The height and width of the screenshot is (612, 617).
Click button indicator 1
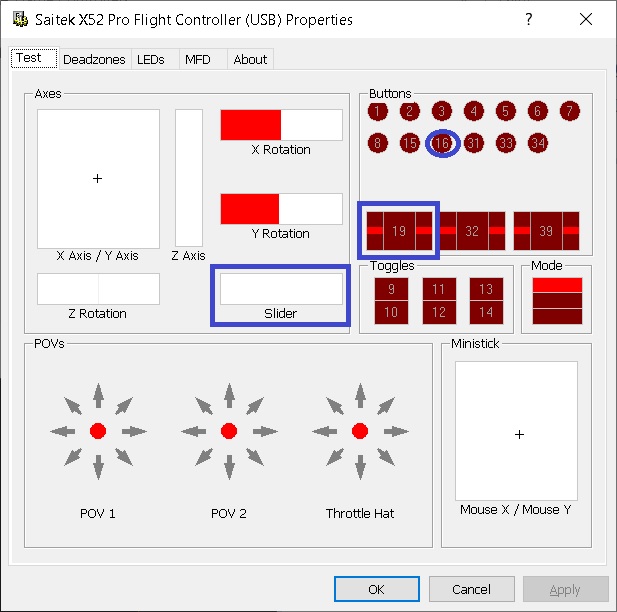[x=377, y=111]
